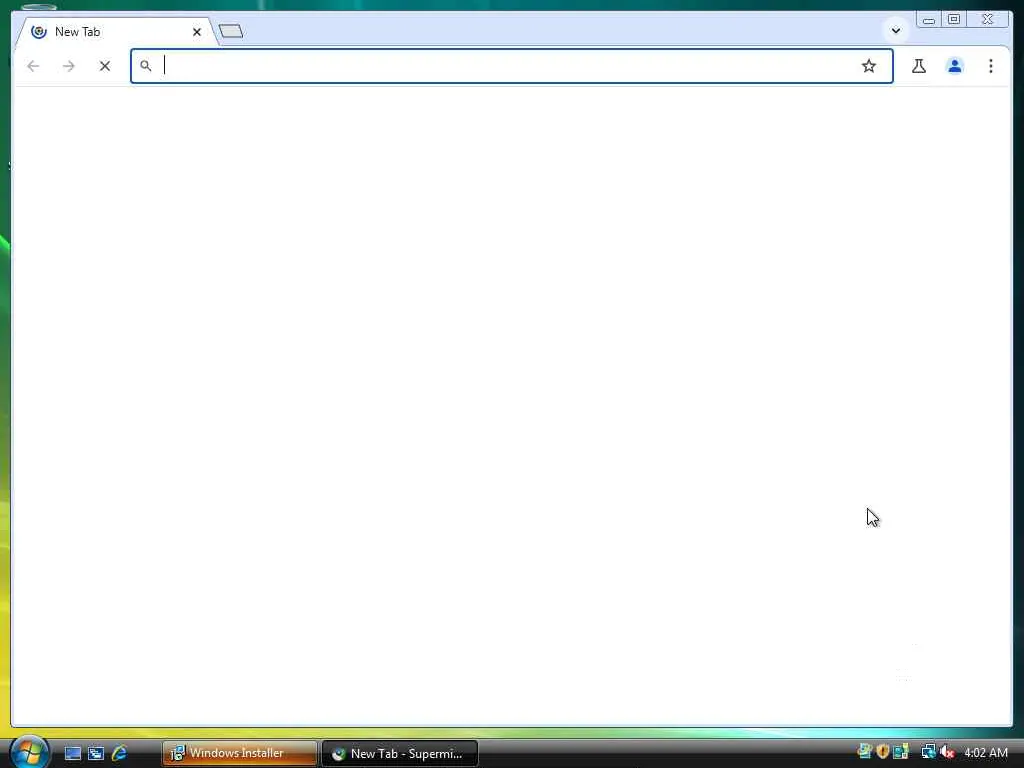The width and height of the screenshot is (1024, 768).
Task: Switch to New Tab - Supermium taskbar button
Action: pos(400,753)
